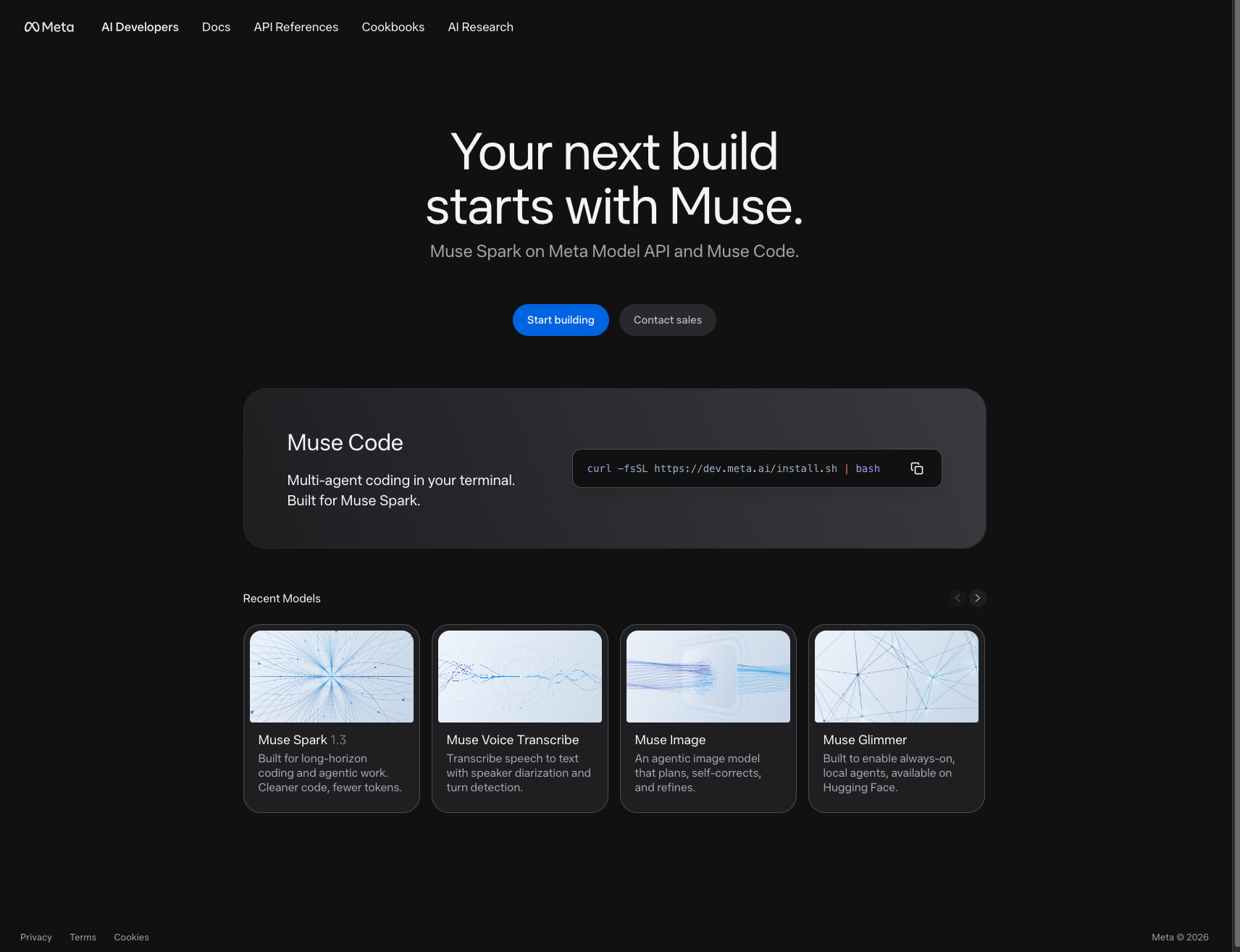The height and width of the screenshot is (952, 1240).
Task: Open API References in navigation
Action: pos(296,27)
